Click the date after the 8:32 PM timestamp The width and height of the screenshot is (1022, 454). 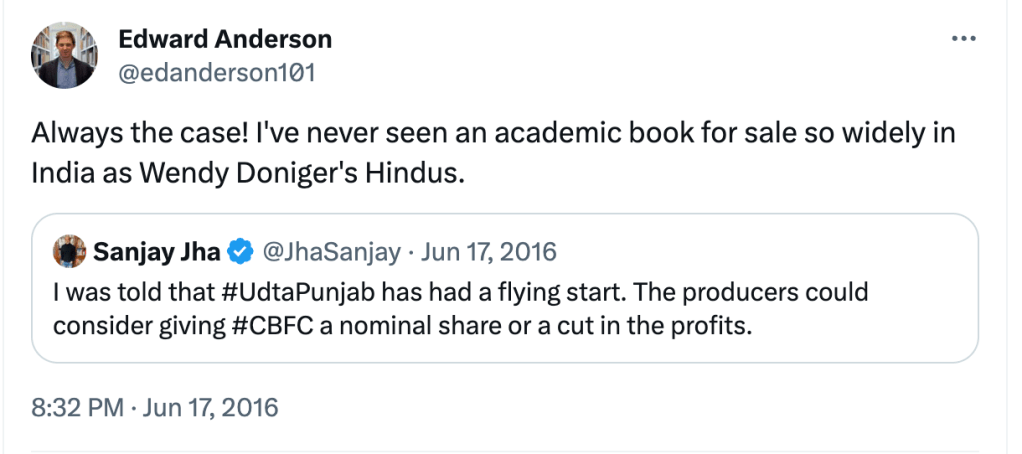(213, 408)
